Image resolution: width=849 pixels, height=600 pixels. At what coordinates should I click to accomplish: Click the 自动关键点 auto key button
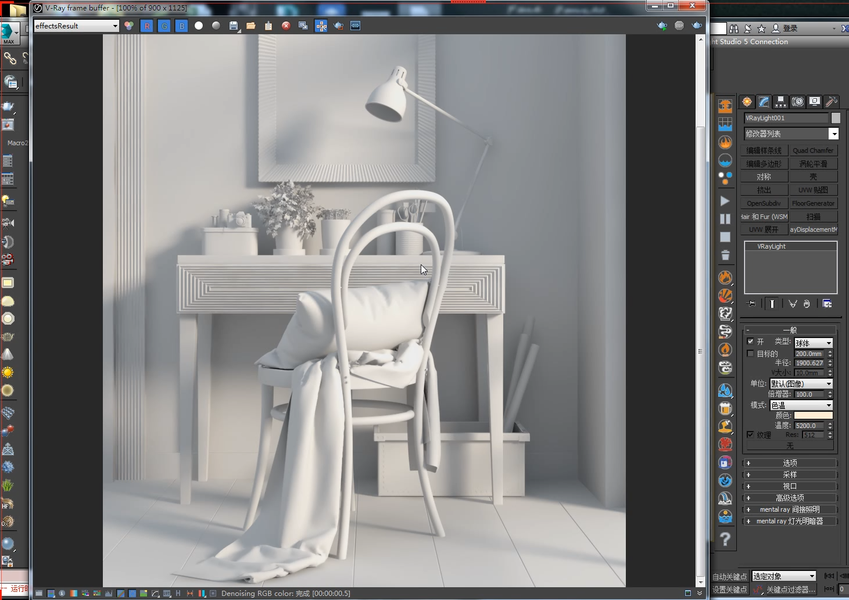tap(730, 576)
